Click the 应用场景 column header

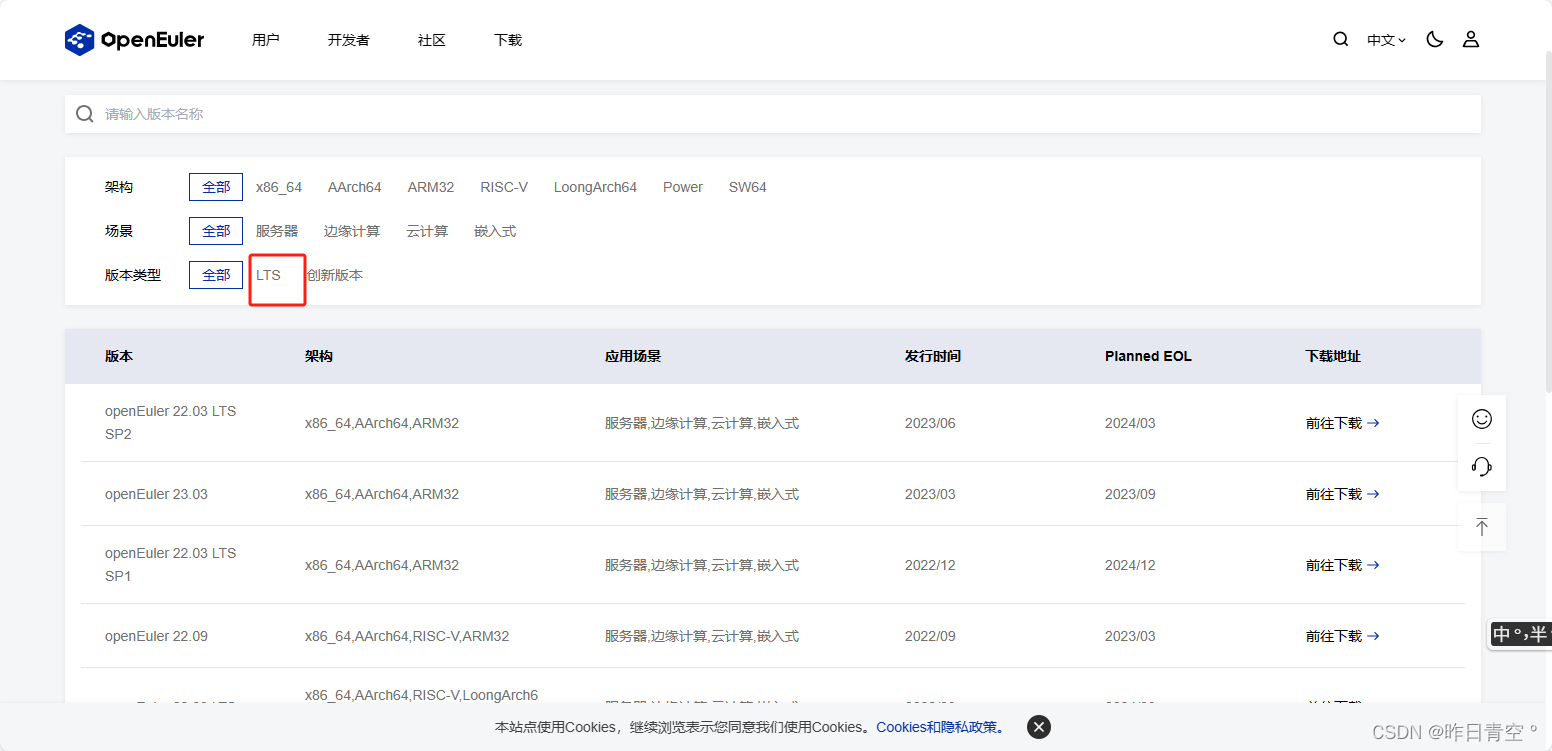[x=633, y=356]
